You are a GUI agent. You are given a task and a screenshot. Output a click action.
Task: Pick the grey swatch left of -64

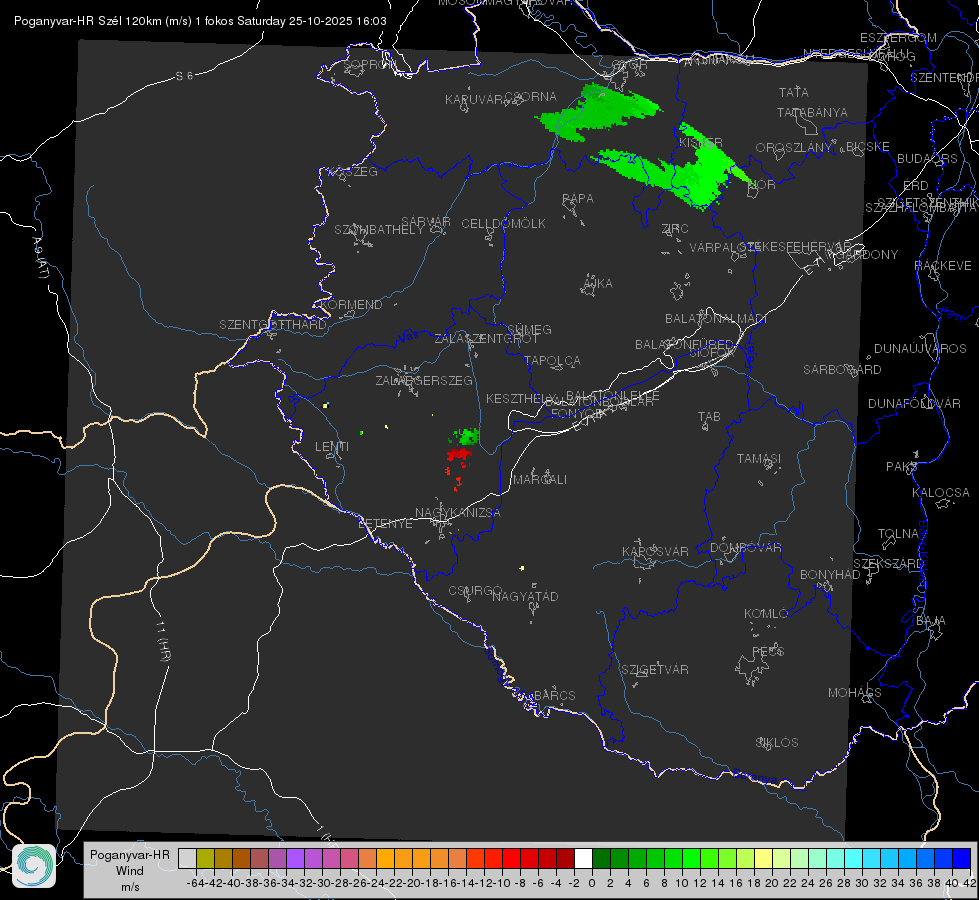point(187,858)
